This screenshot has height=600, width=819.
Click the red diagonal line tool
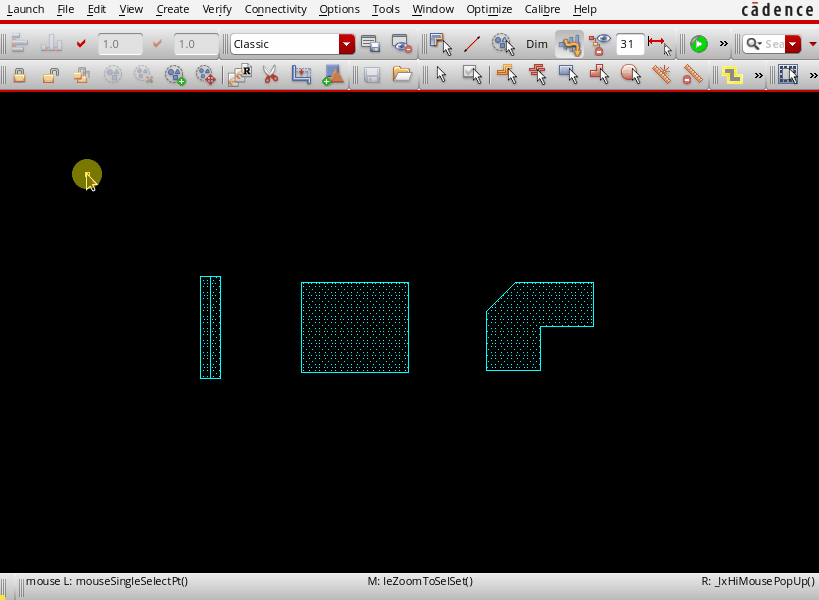click(x=472, y=44)
